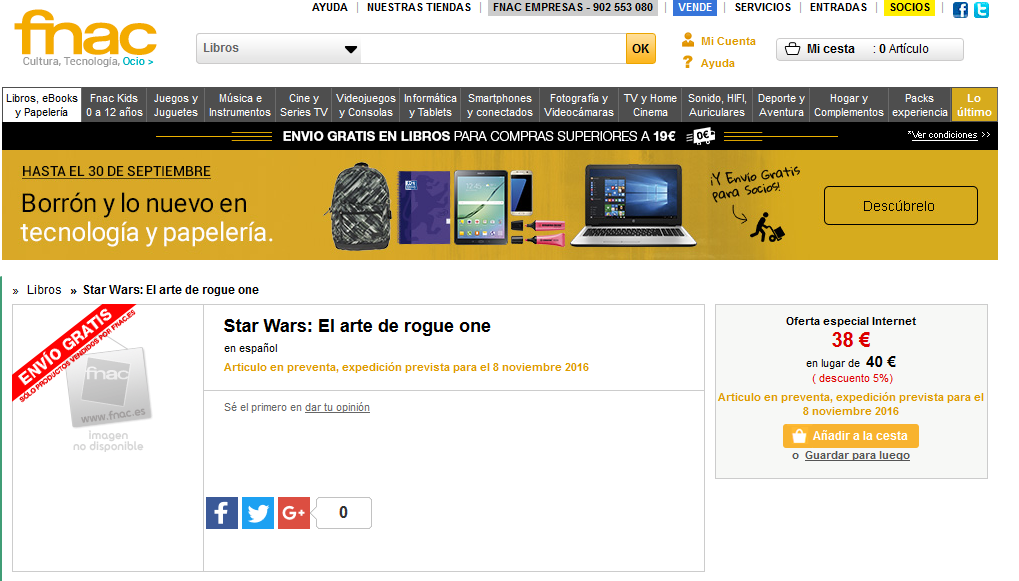This screenshot has height=581, width=1019.
Task: Select Packs experiencia tab
Action: click(x=920, y=105)
